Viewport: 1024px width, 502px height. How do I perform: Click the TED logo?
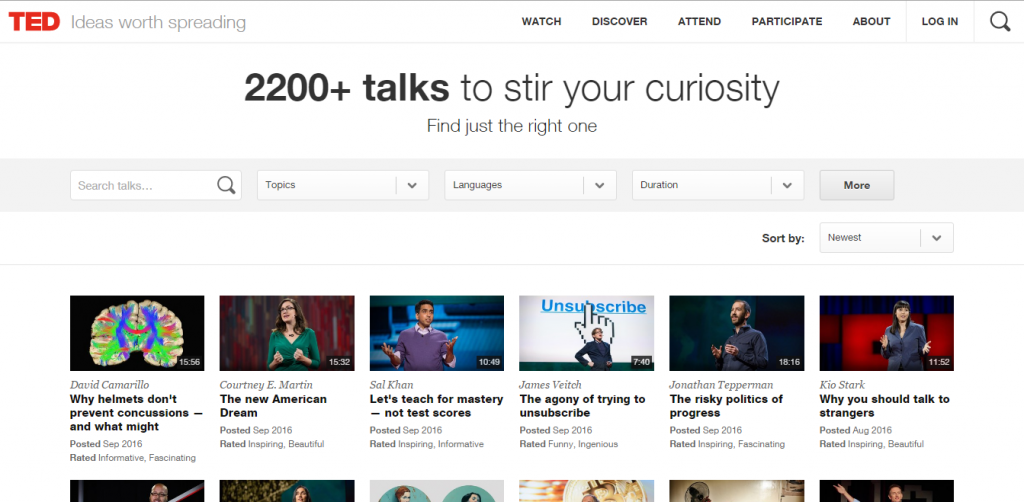click(35, 22)
